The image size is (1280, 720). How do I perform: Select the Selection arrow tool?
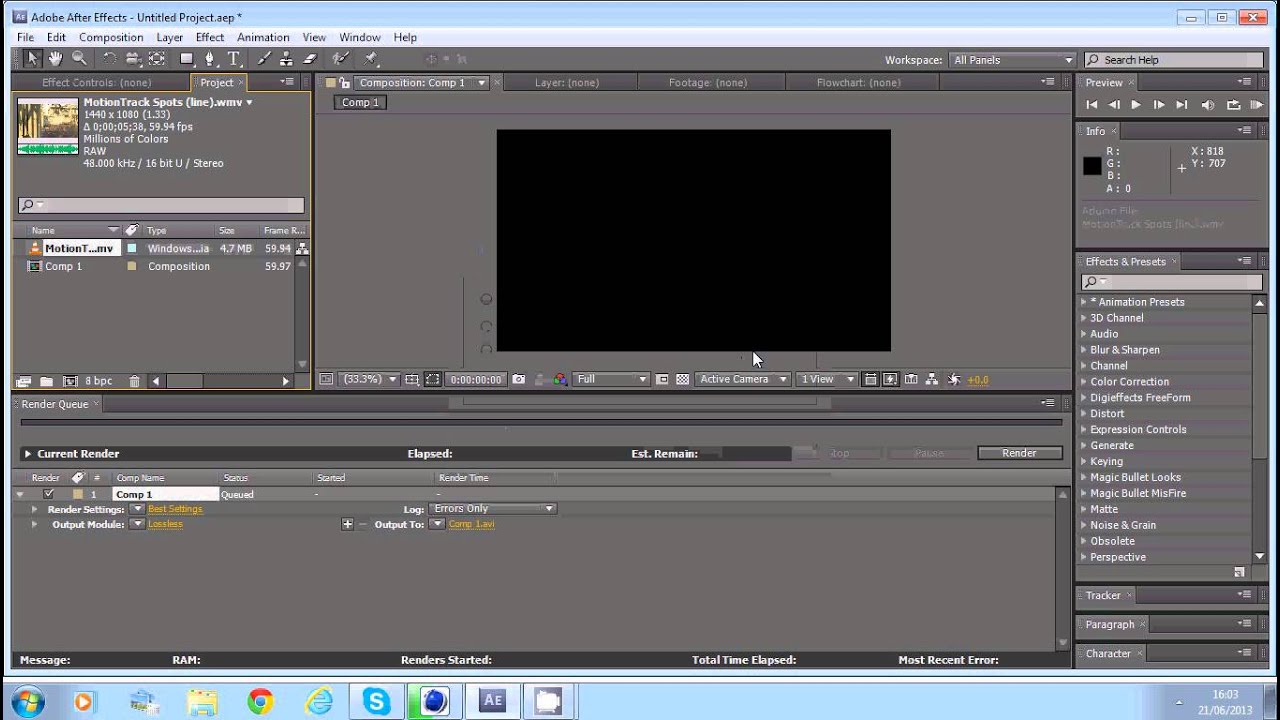(32, 59)
